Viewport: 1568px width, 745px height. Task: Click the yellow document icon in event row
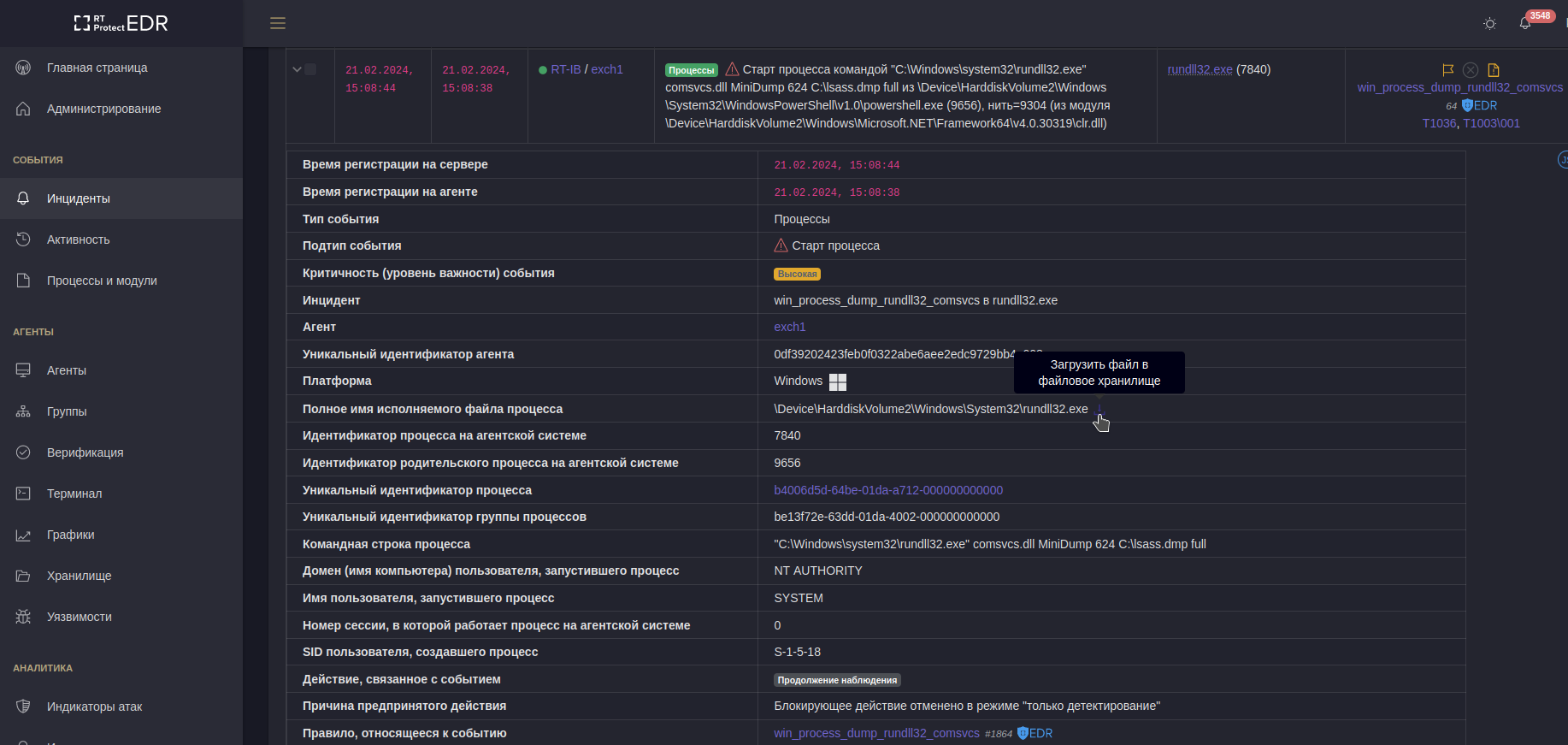1494,70
